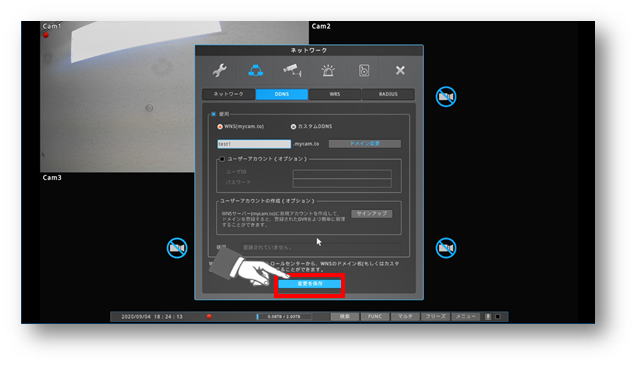The height and width of the screenshot is (366, 637).
Task: Close the network dialog with X icon
Action: point(400,71)
